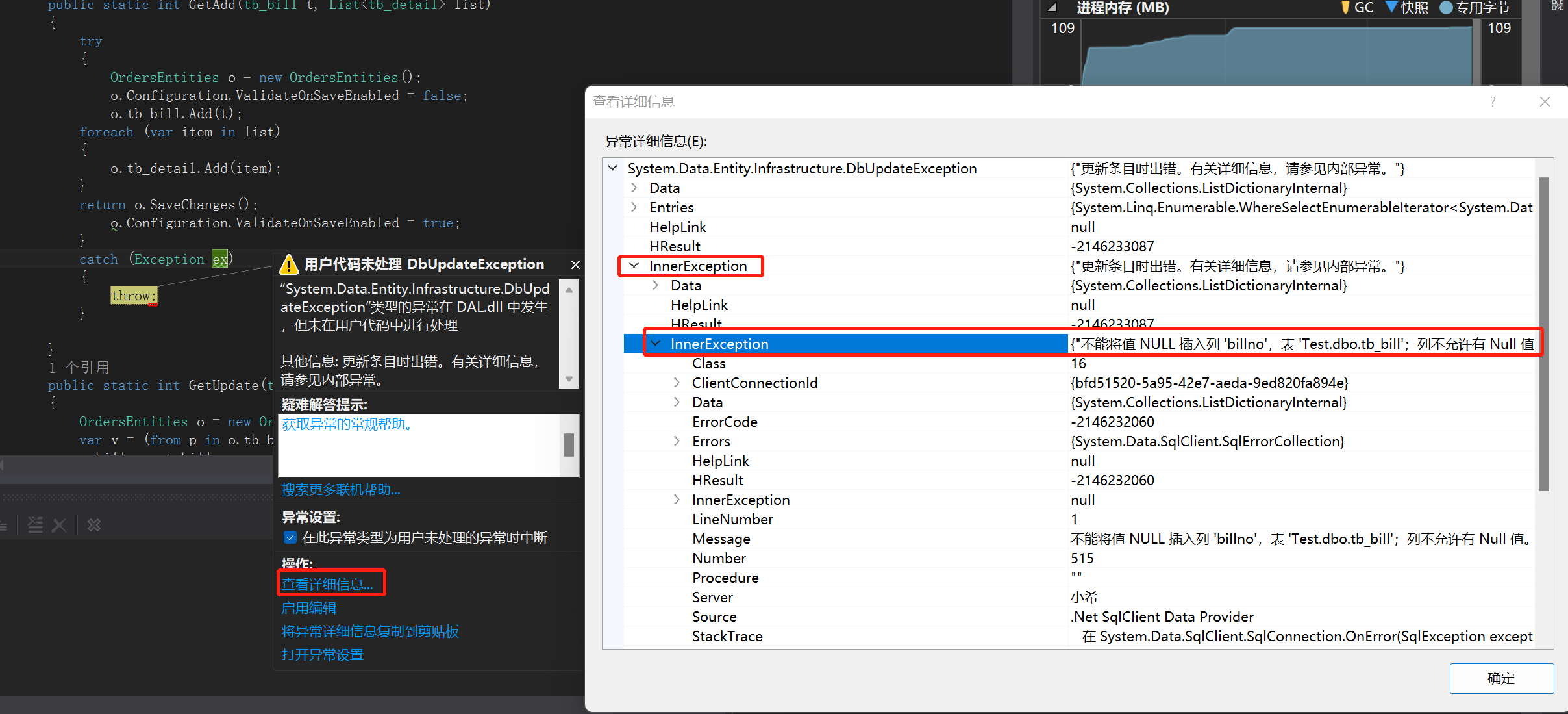Click the GC marker legend icon
Image resolution: width=1568 pixels, height=714 pixels.
pyautogui.click(x=1345, y=8)
